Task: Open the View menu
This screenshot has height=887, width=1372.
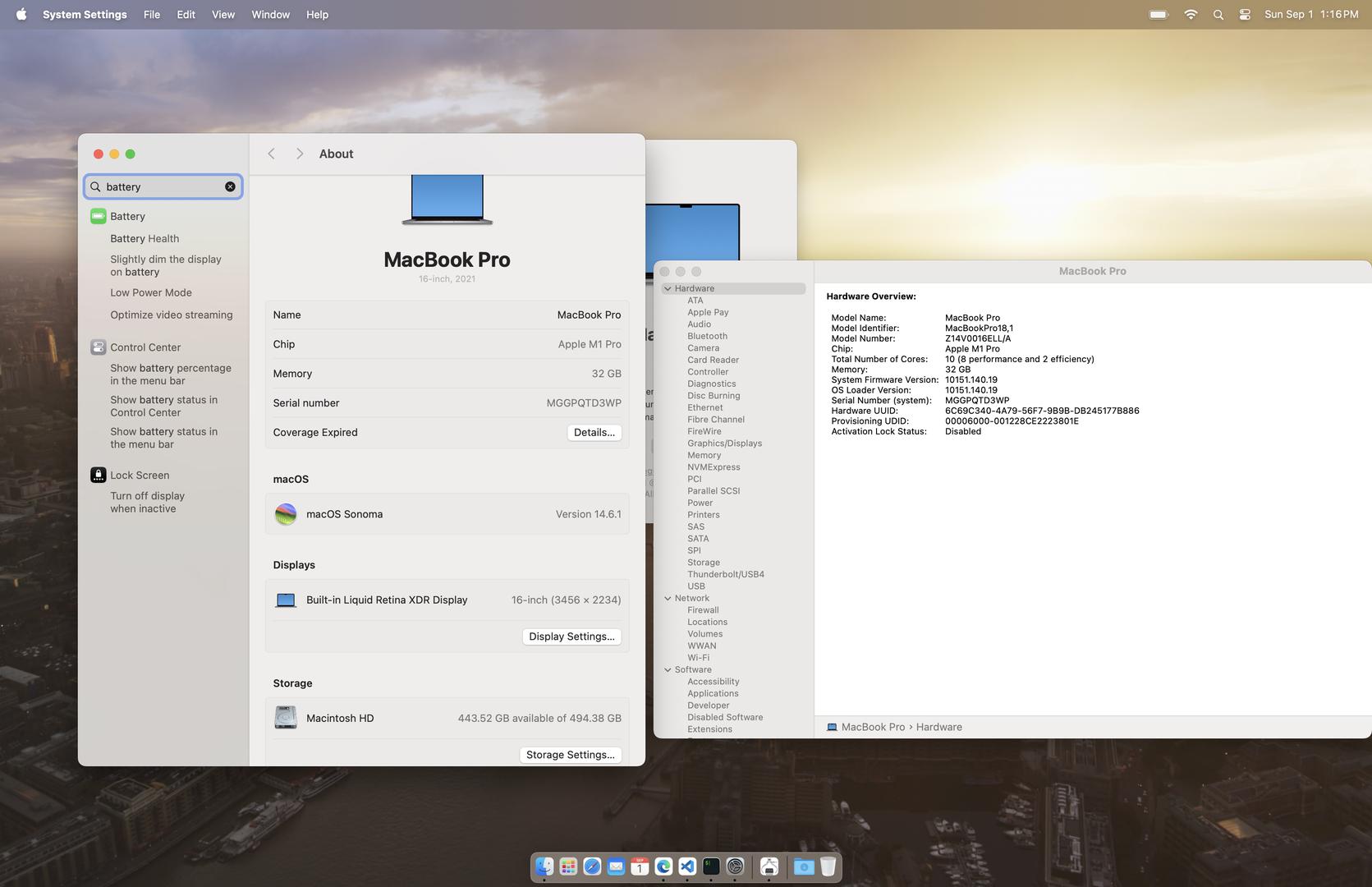Action: coord(223,14)
